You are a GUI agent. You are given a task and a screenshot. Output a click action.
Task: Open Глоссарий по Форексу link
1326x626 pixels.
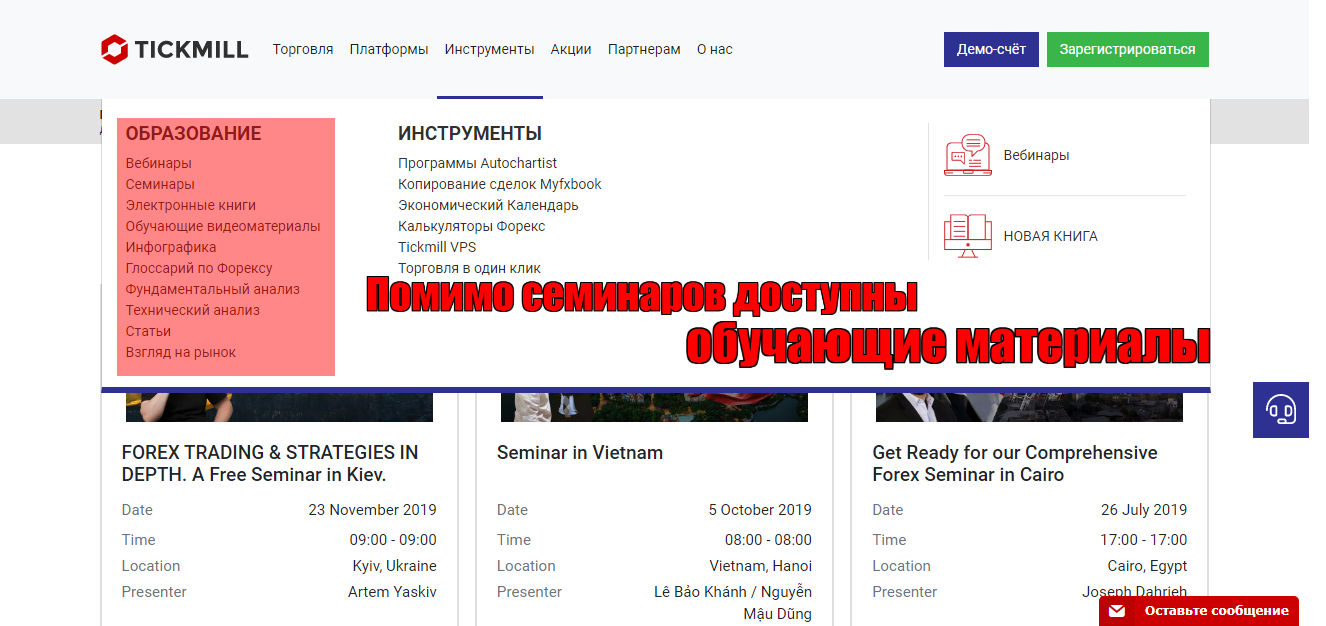[x=199, y=268]
